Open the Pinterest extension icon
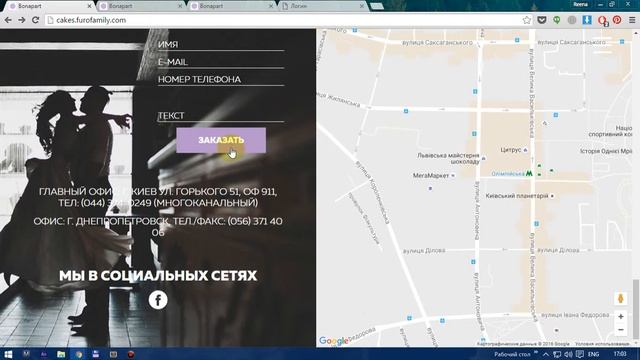The height and width of the screenshot is (360, 640). [617, 20]
